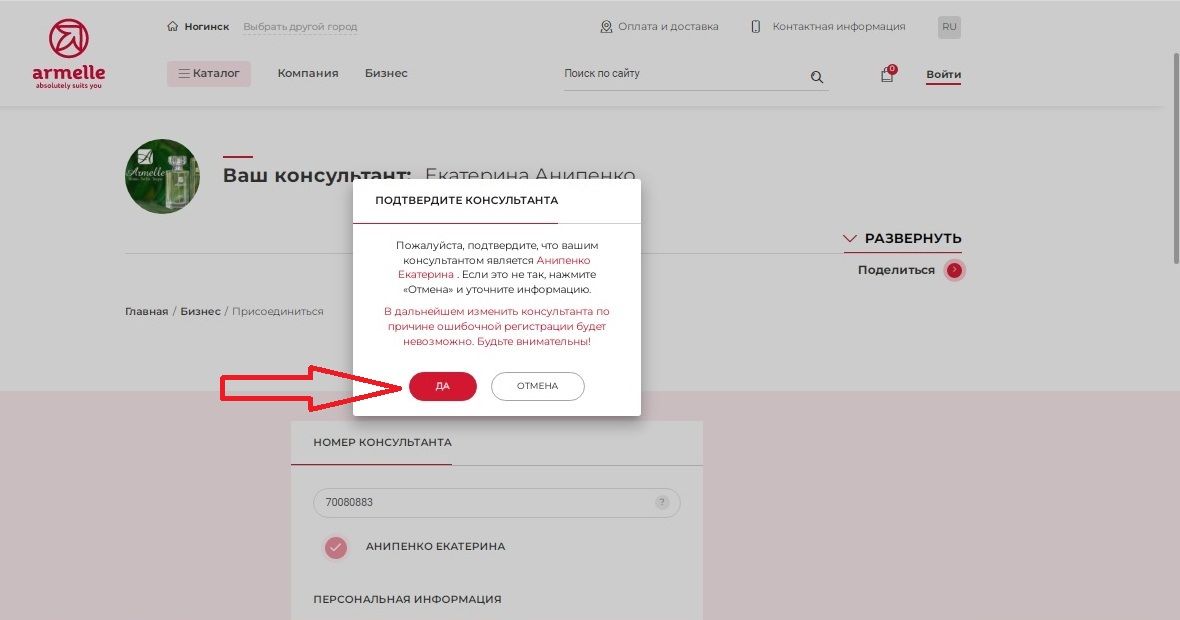This screenshot has width=1180, height=620.
Task: Click the consultant avatar thumbnail
Action: tap(163, 176)
